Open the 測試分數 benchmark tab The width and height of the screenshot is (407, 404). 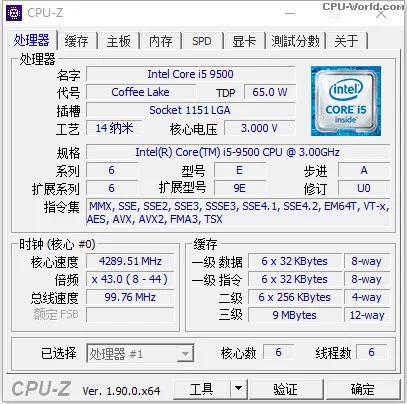pyautogui.click(x=295, y=41)
